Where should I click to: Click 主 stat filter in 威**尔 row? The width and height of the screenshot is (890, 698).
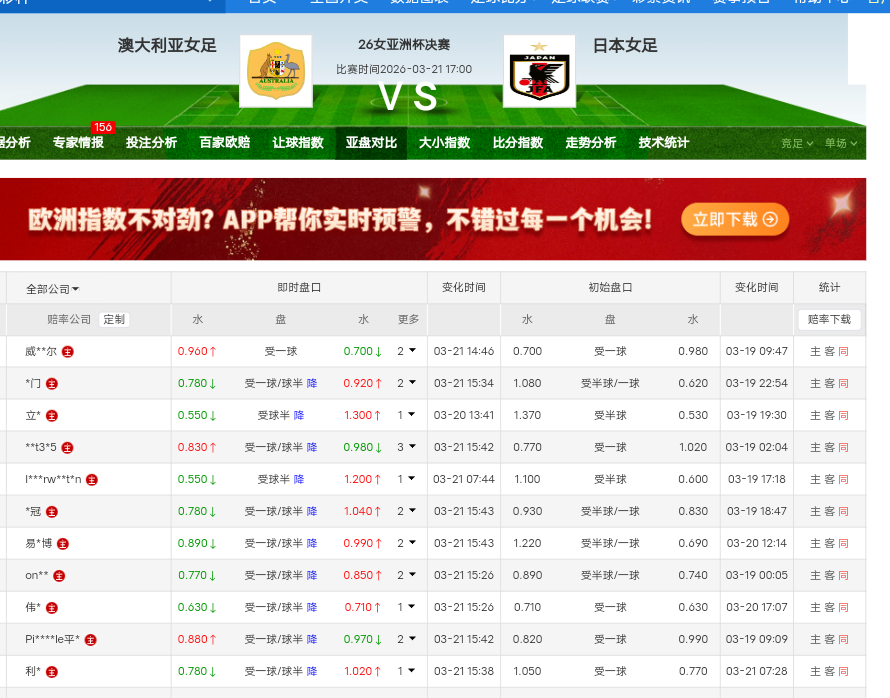815,352
